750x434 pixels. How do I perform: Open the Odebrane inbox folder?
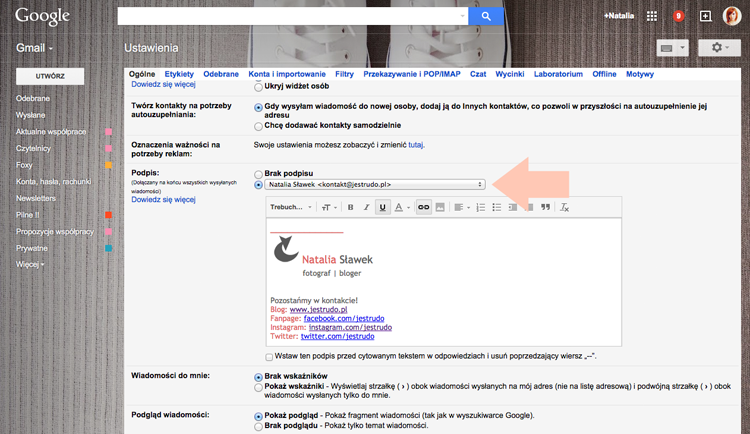[x=33, y=98]
